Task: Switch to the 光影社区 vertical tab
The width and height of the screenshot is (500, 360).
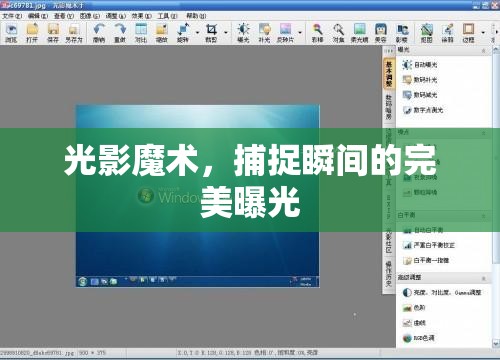Action: pos(389,240)
